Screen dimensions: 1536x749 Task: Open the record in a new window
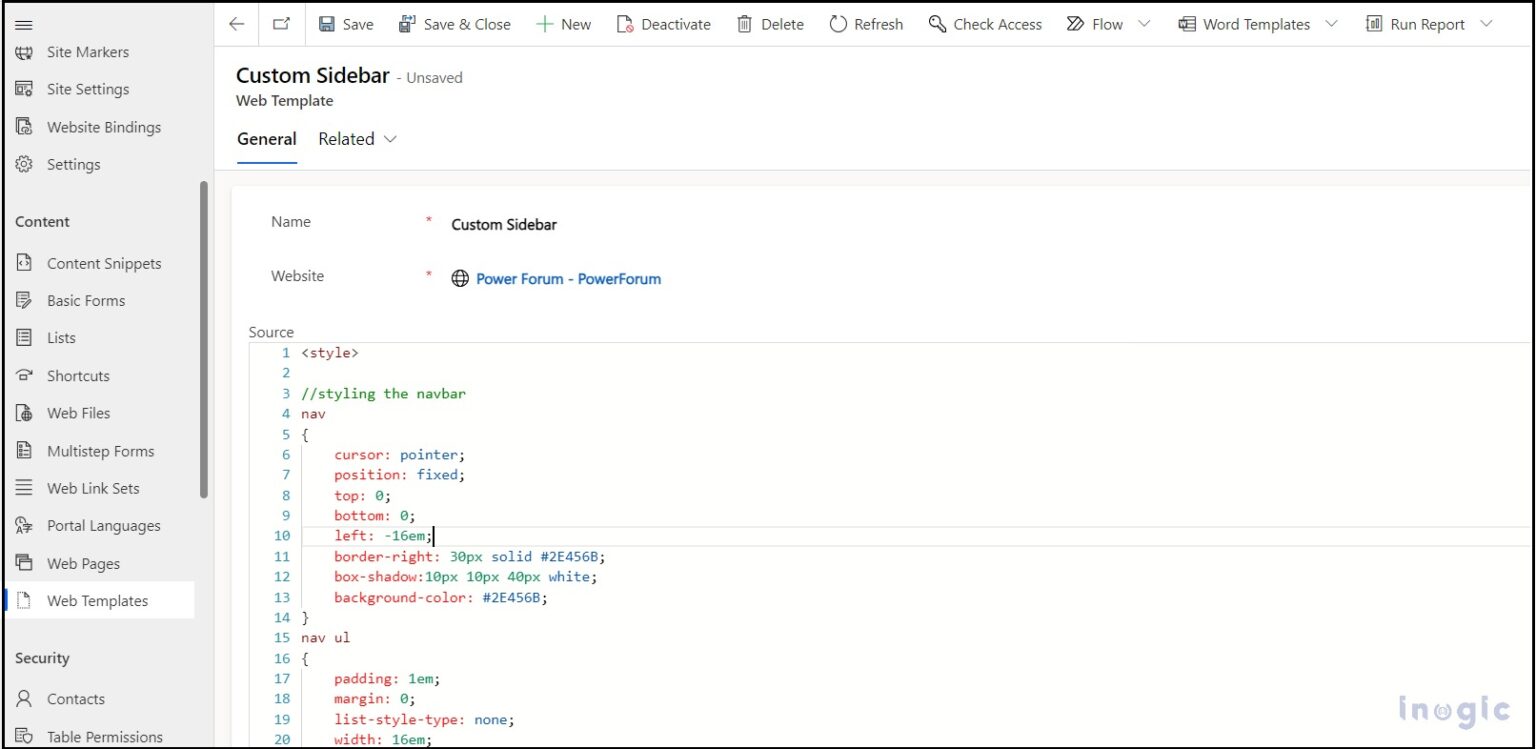[281, 23]
